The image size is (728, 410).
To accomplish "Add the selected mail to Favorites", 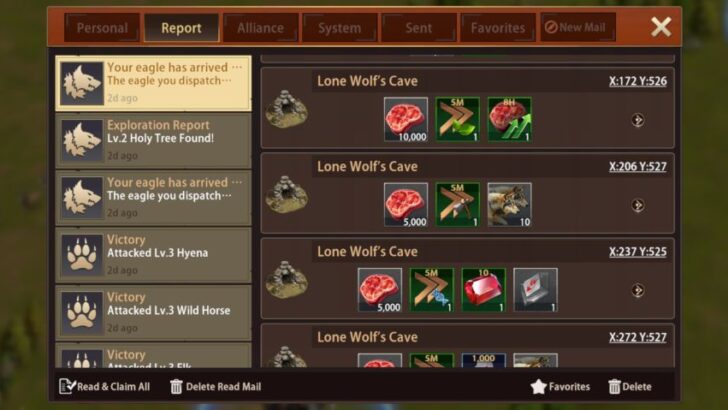I will [560, 386].
